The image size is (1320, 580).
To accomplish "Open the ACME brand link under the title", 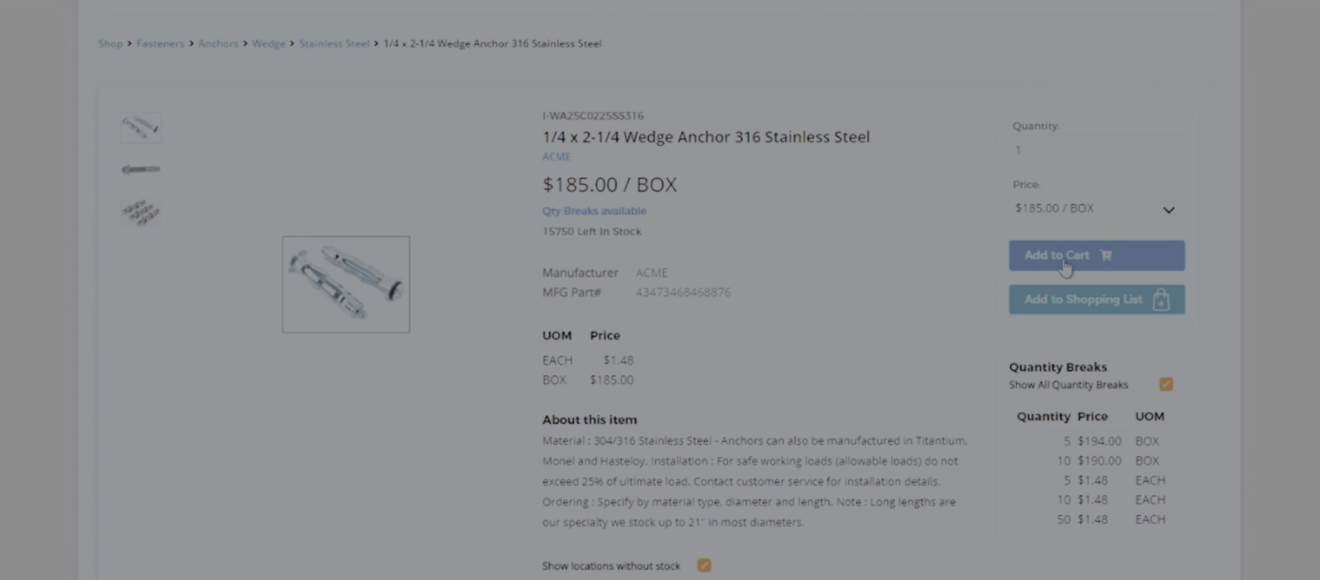I will pos(556,157).
